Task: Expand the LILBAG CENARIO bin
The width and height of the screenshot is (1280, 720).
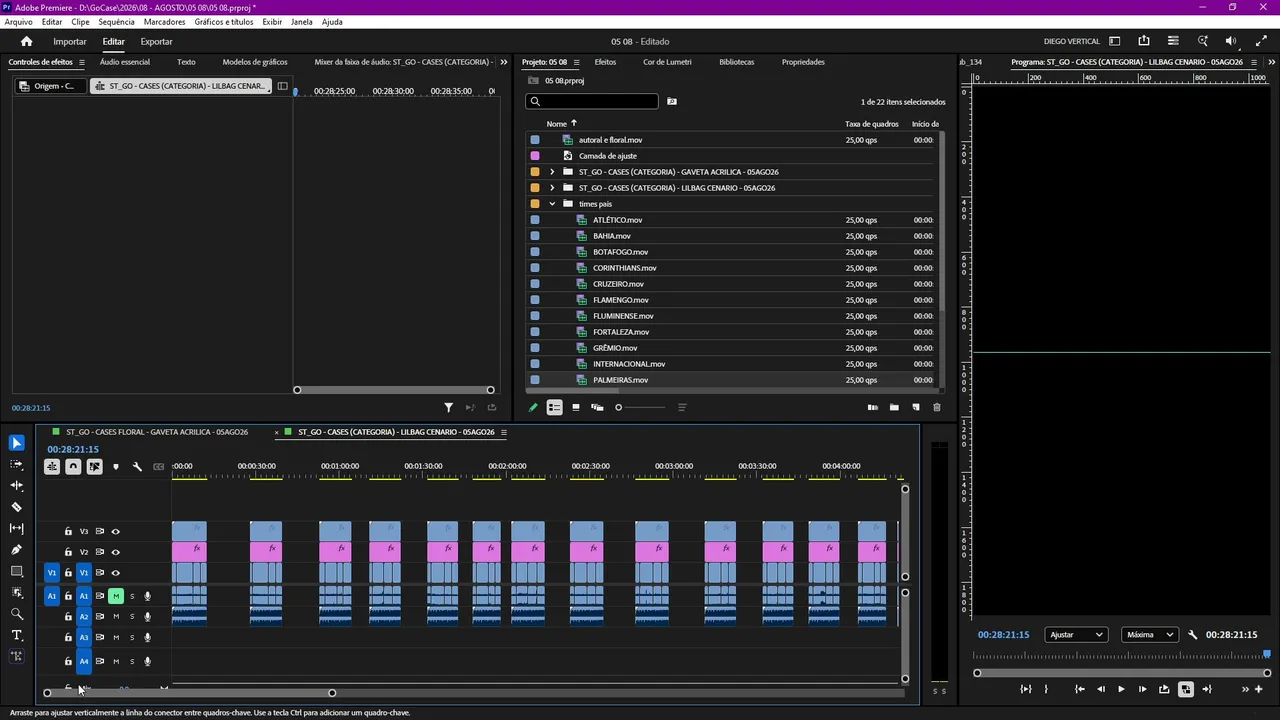Action: point(552,188)
